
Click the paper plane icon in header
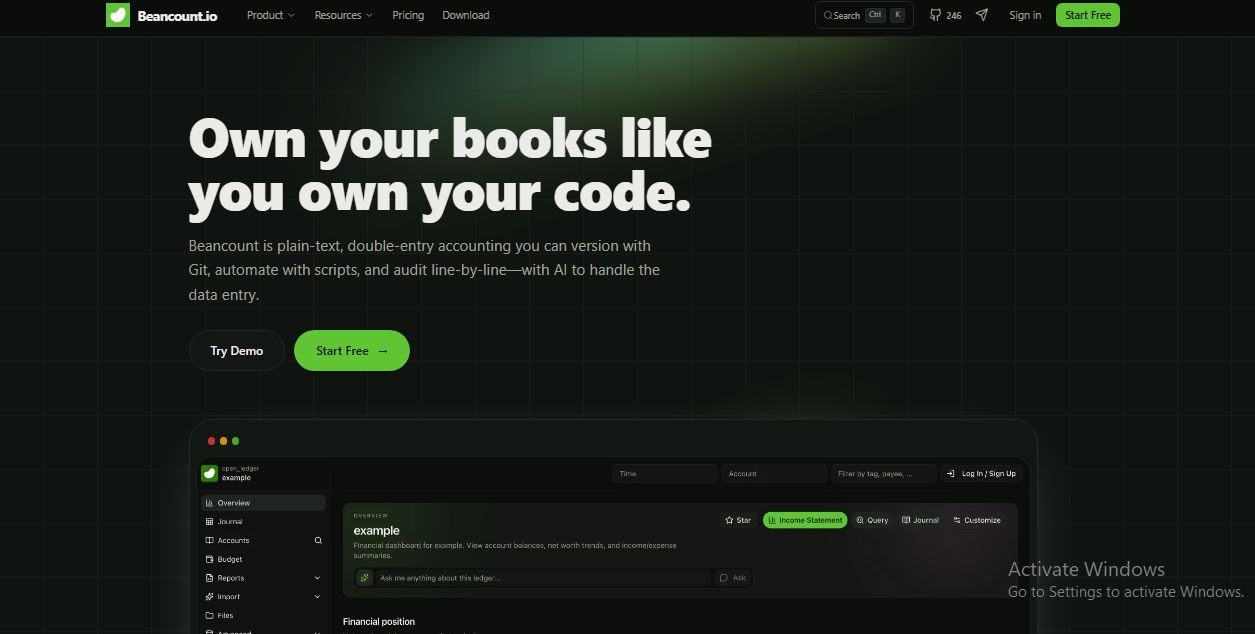[x=982, y=15]
